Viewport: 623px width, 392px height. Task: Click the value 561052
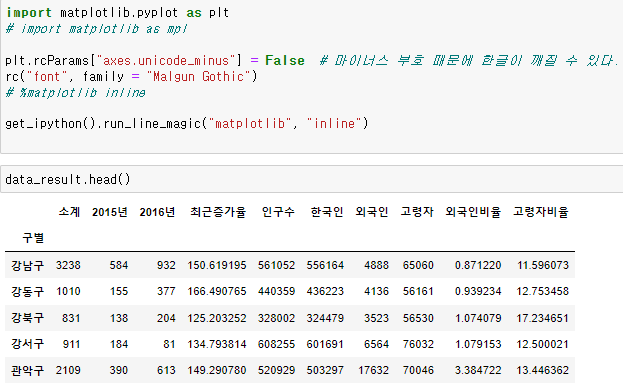point(277,265)
